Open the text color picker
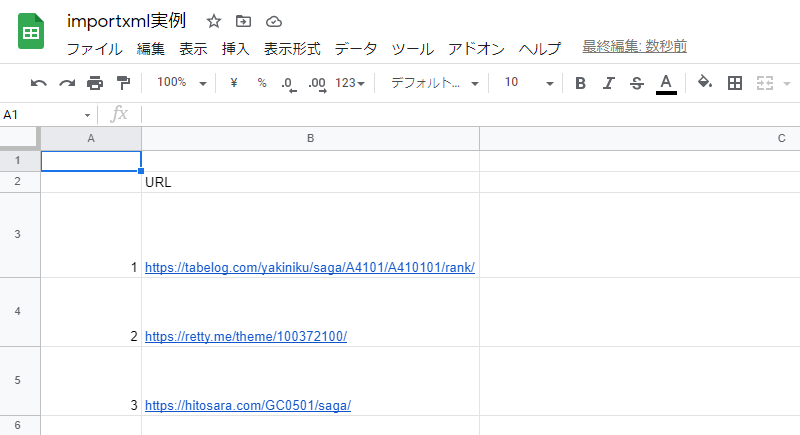This screenshot has height=435, width=800. point(666,84)
